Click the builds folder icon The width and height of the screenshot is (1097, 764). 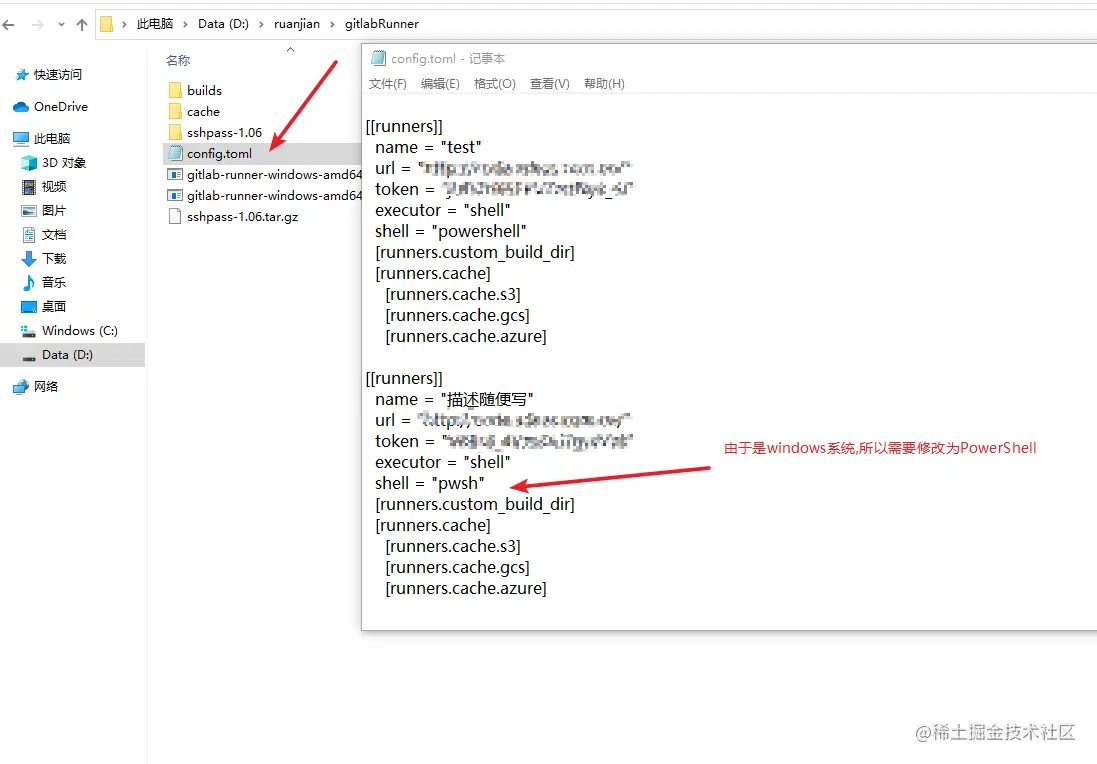coord(175,90)
